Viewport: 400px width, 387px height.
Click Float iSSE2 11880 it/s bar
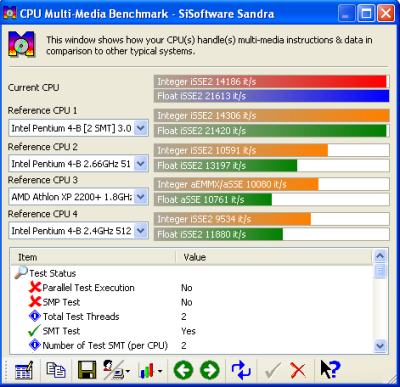[271, 234]
